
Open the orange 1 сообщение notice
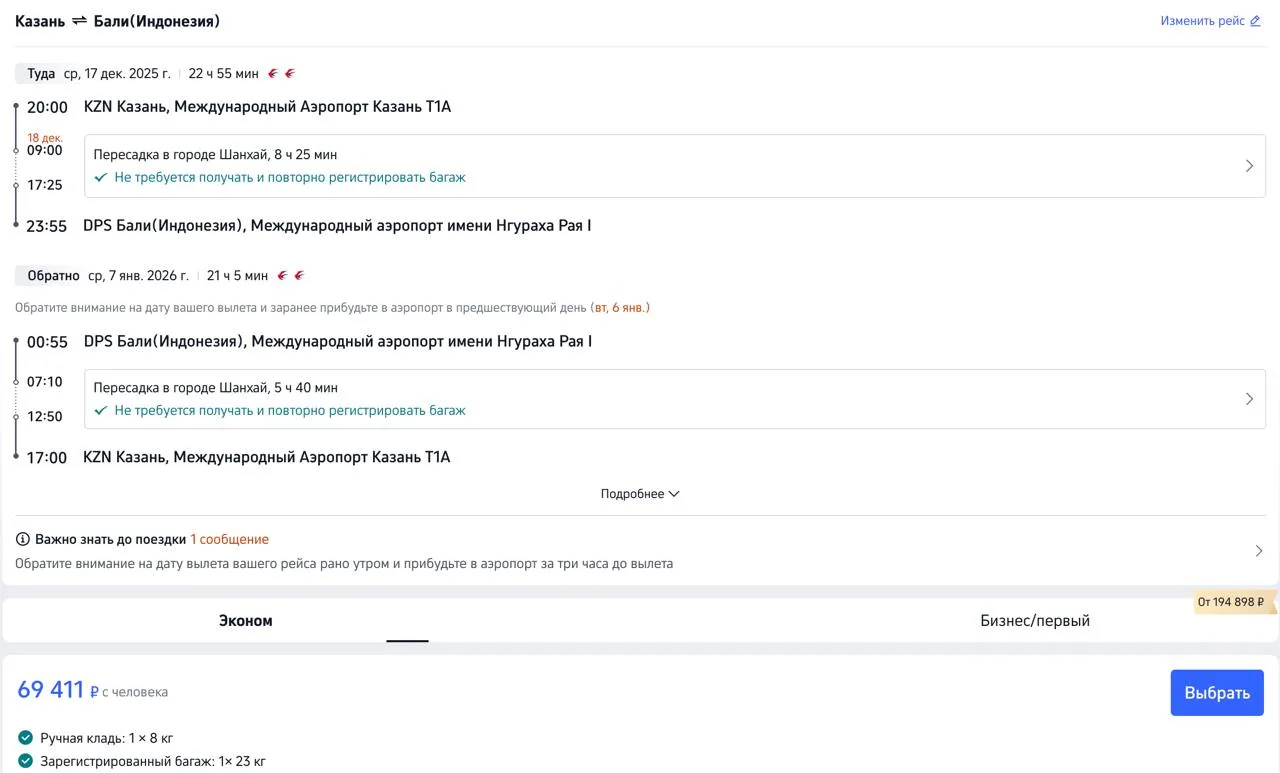(x=229, y=539)
